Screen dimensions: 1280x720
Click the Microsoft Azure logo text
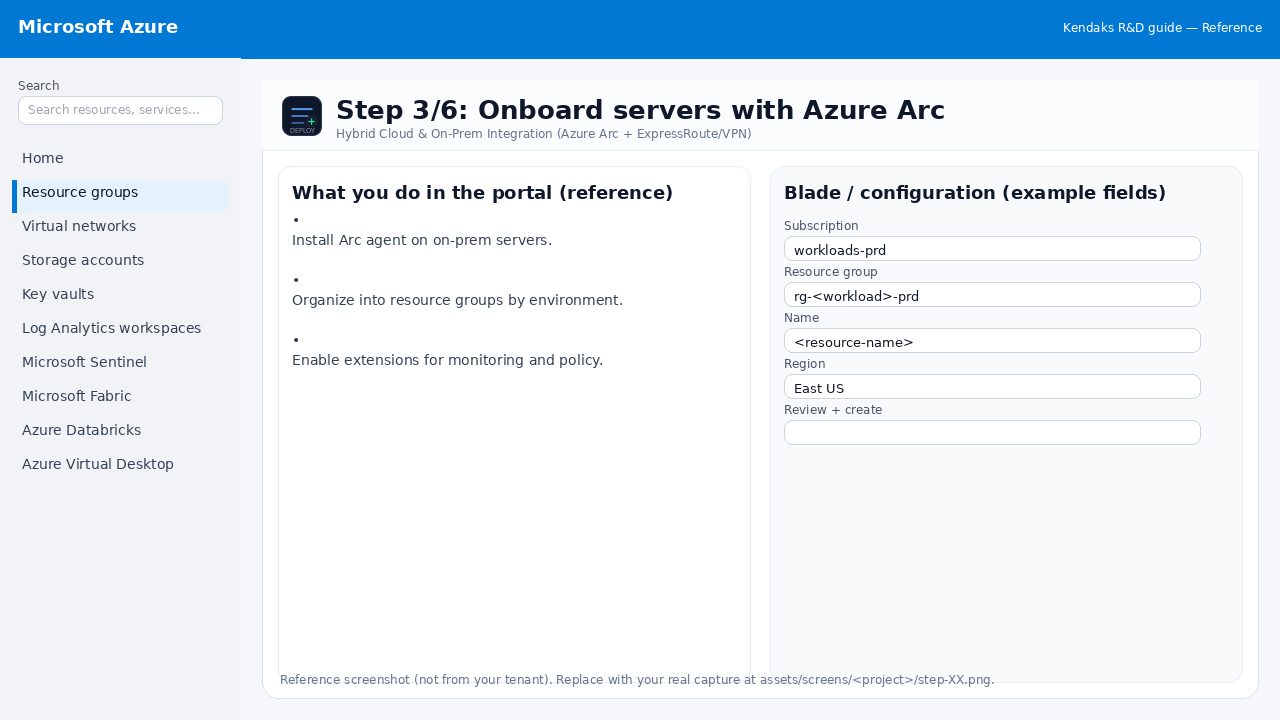98,27
